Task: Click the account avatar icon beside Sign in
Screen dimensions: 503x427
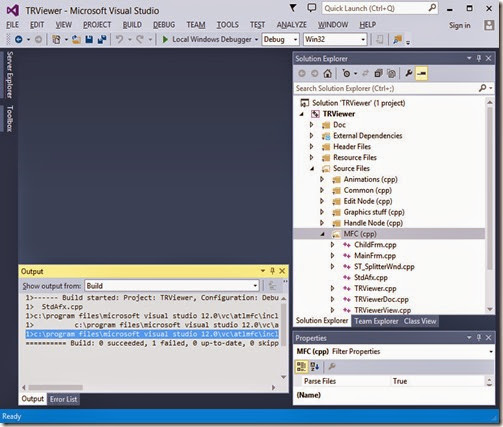Action: coord(489,25)
